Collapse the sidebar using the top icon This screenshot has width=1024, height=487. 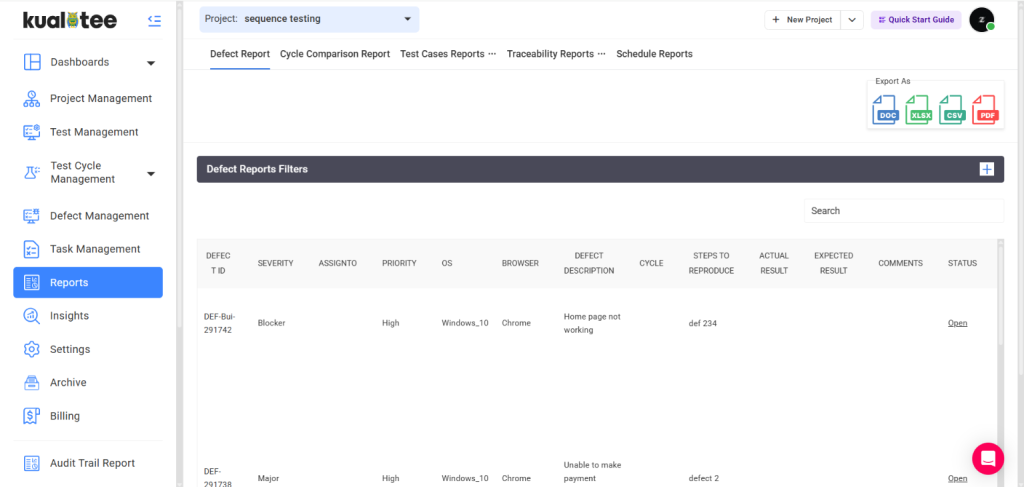point(153,20)
